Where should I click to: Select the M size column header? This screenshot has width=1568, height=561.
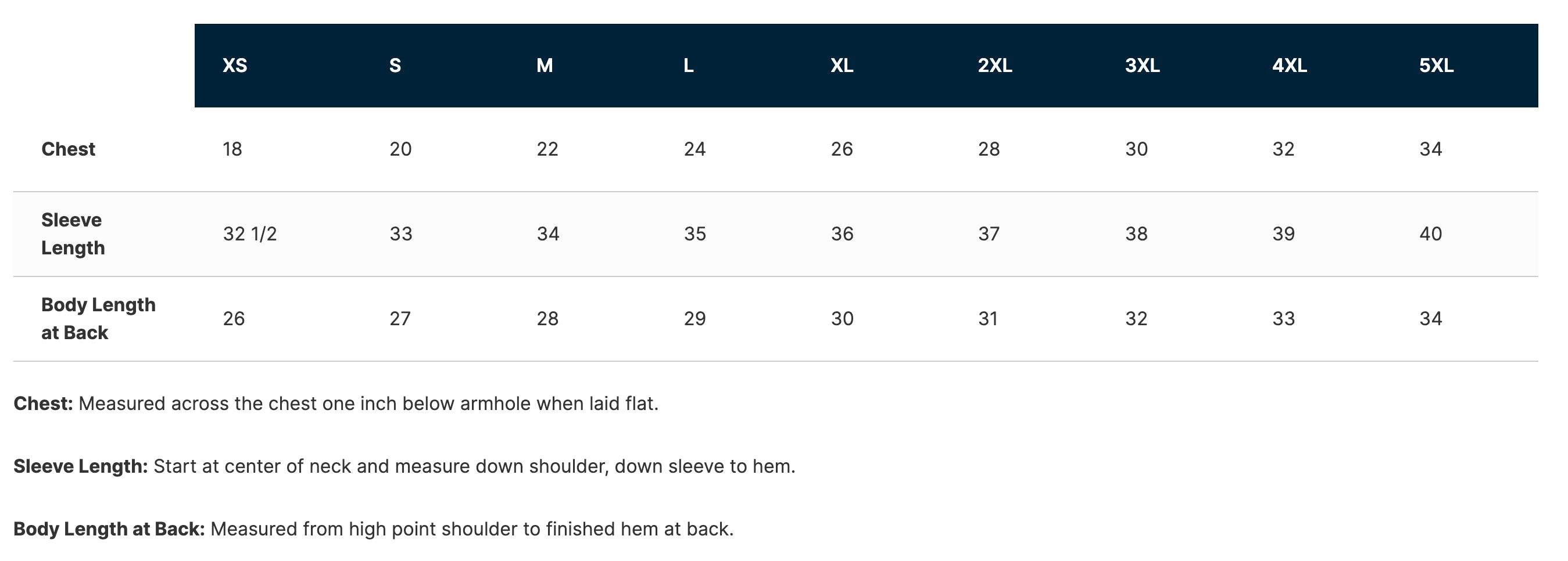(545, 66)
